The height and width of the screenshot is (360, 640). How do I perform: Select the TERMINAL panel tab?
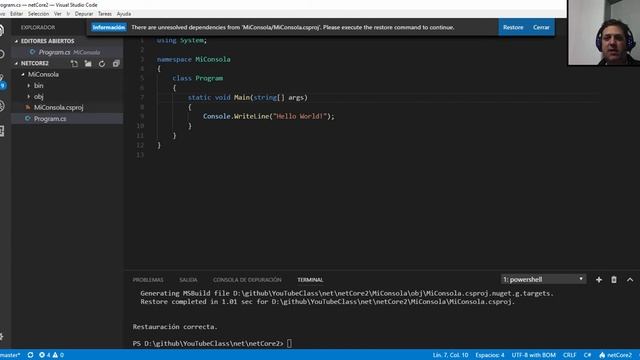tap(310, 280)
